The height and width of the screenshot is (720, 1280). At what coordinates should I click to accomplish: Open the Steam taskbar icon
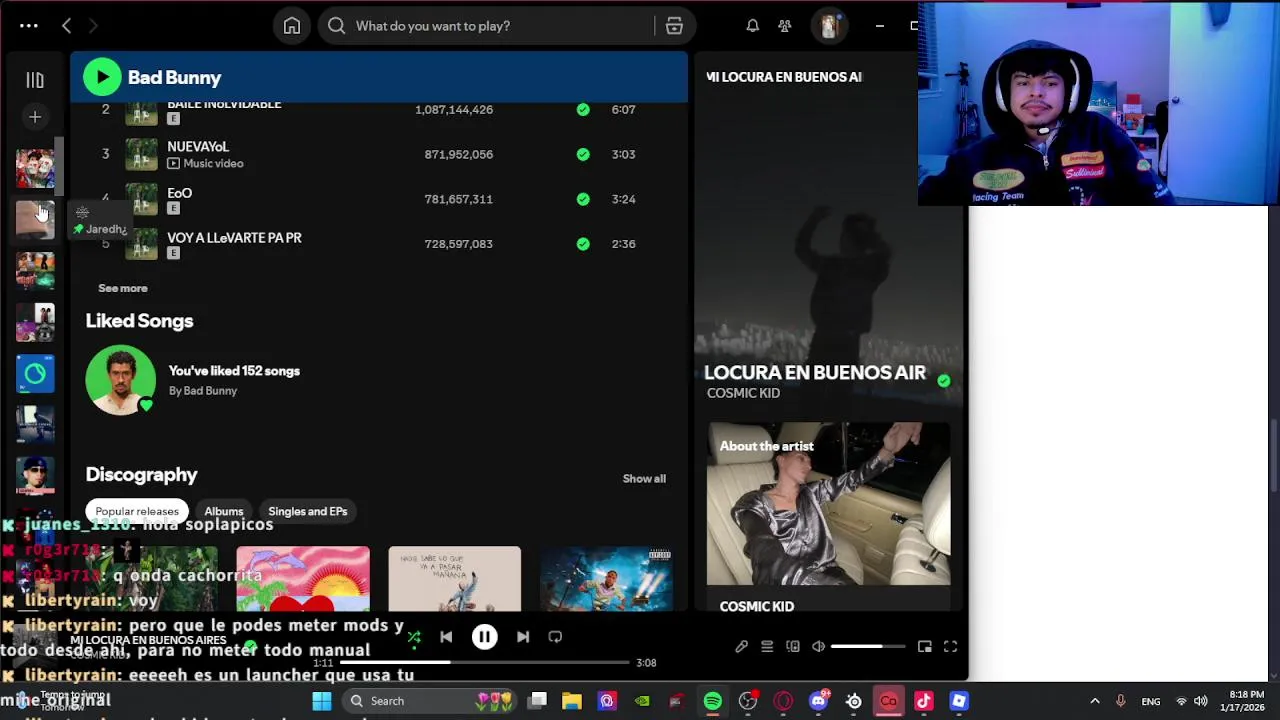pyautogui.click(x=854, y=701)
